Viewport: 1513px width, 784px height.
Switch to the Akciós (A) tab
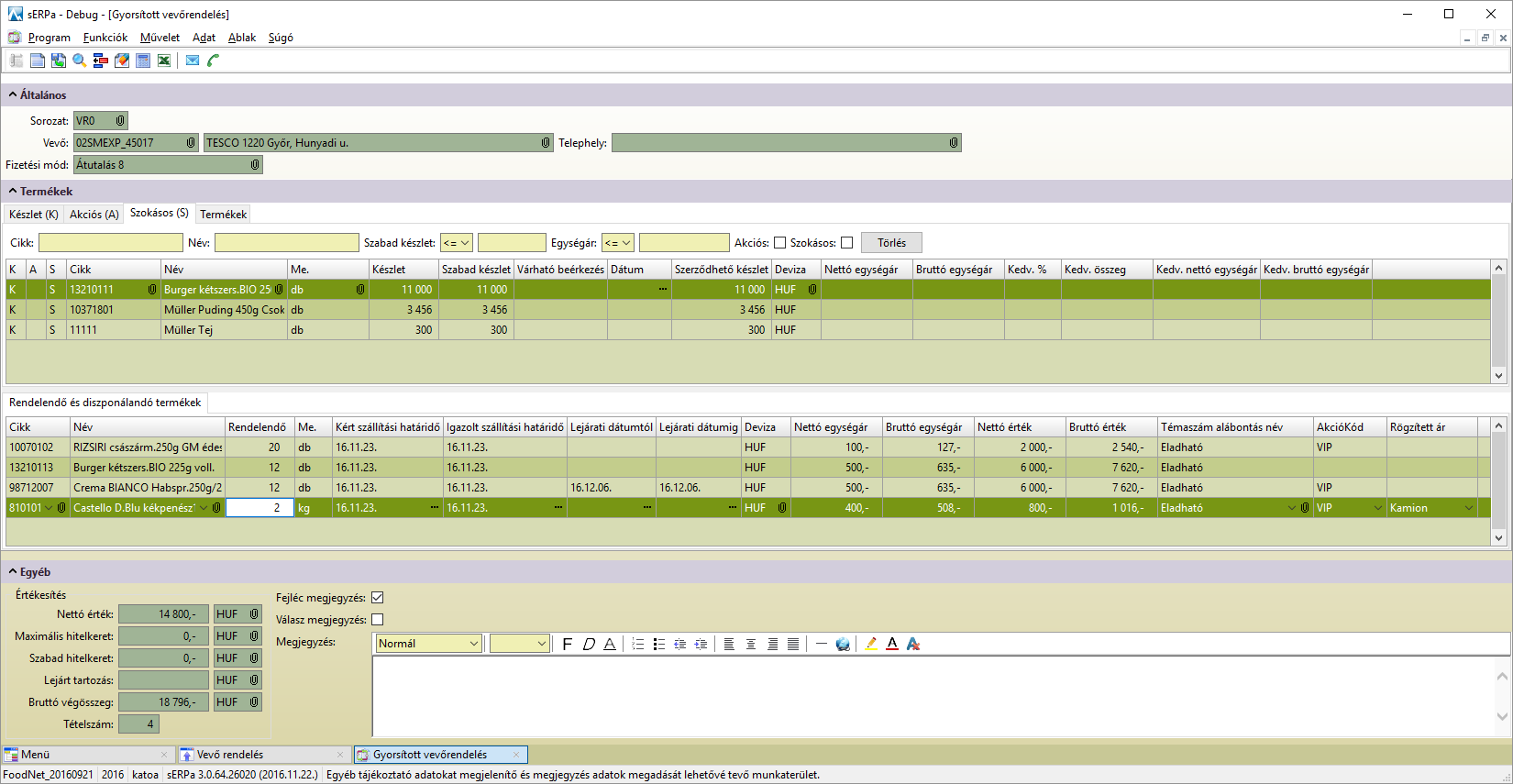(x=94, y=215)
